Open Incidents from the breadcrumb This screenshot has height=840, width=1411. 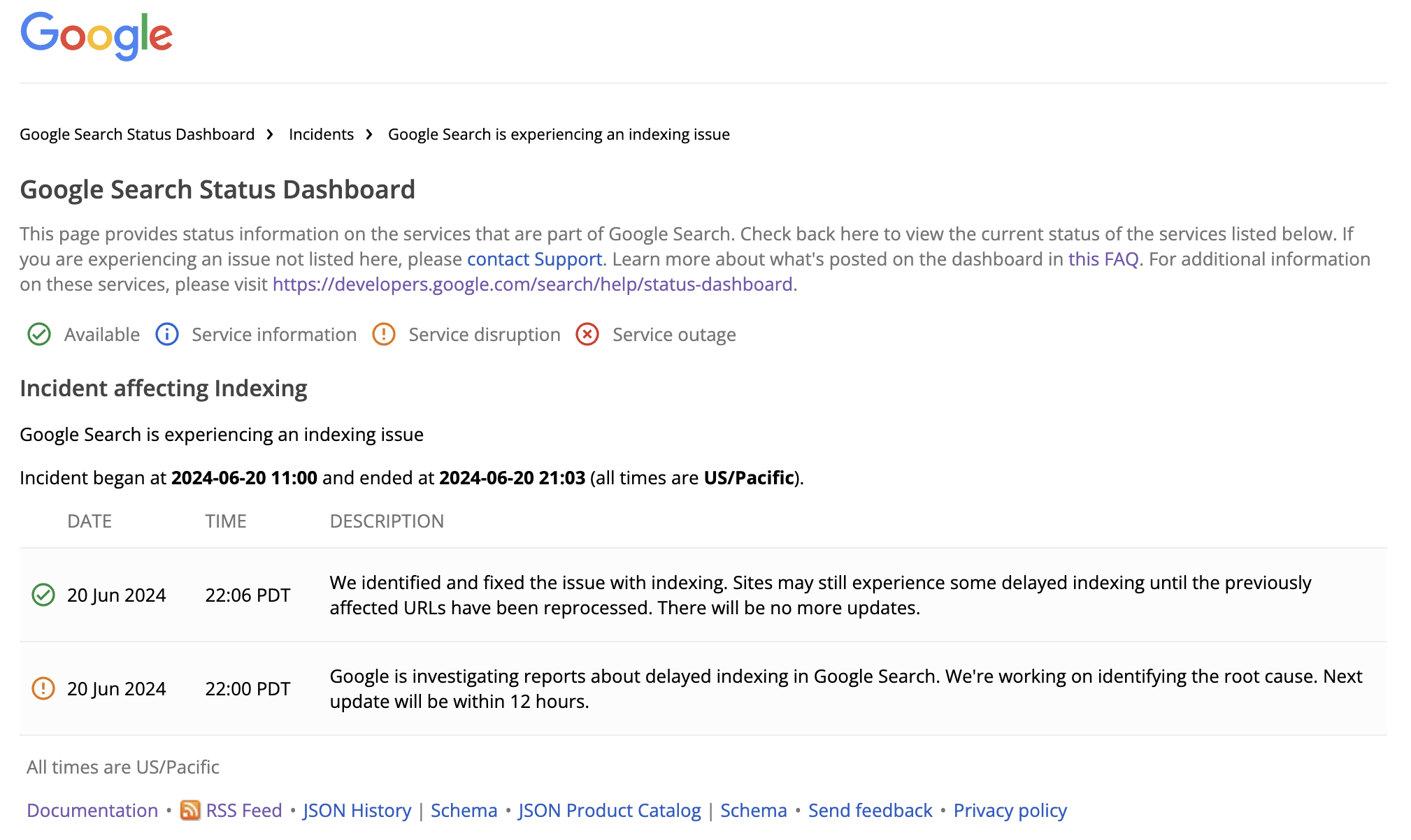pyautogui.click(x=321, y=134)
